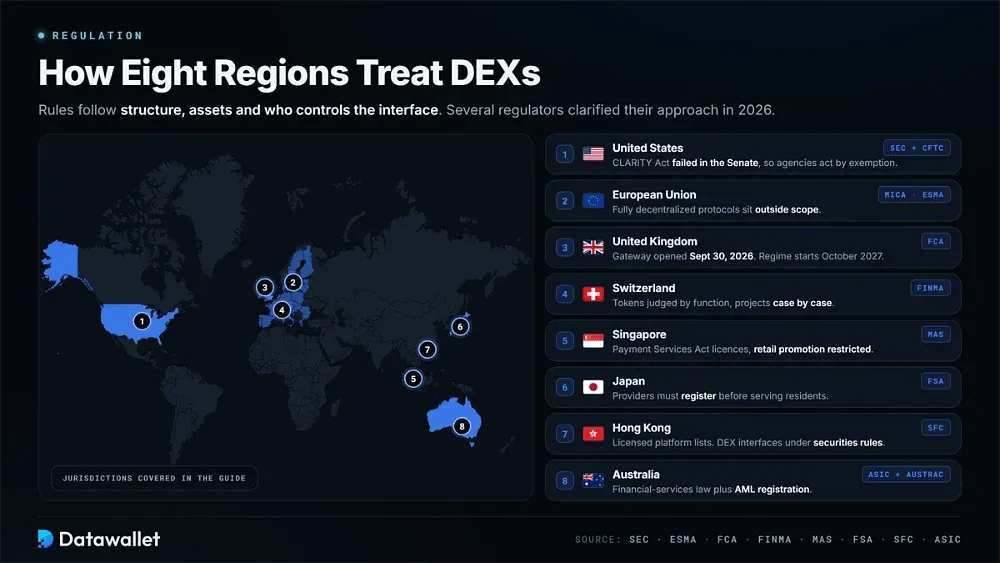Screen dimensions: 1000x563
Task: Click the FCA tag in United Kingdom row
Action: (x=936, y=242)
